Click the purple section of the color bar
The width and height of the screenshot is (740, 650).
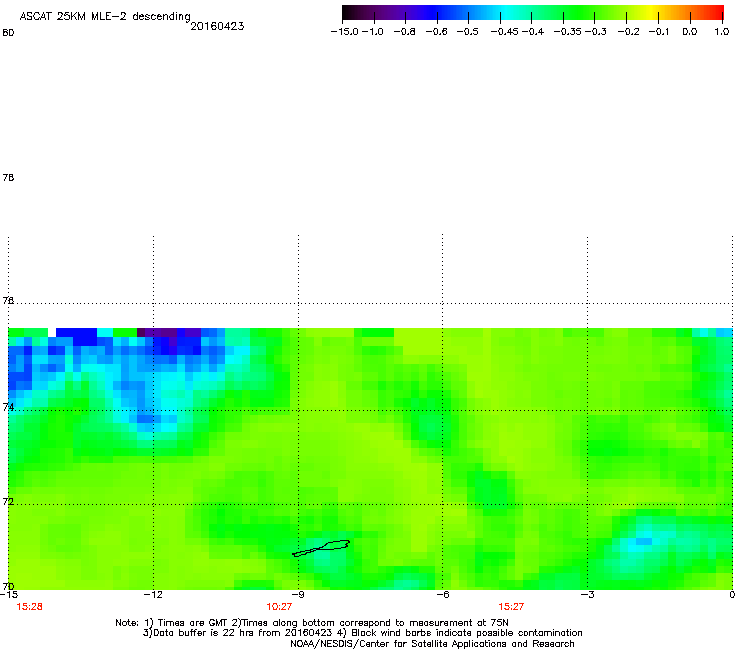tap(392, 13)
